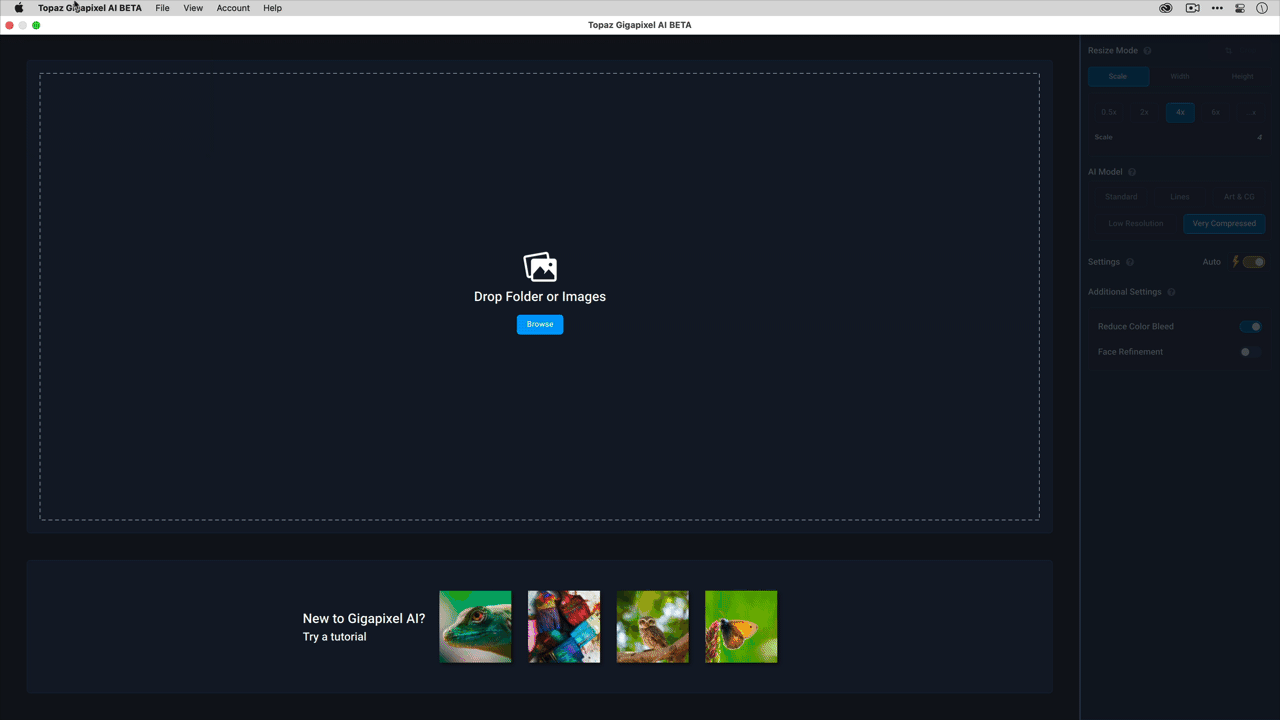Open the AI Model help icon
The width and height of the screenshot is (1280, 720).
tap(1132, 172)
